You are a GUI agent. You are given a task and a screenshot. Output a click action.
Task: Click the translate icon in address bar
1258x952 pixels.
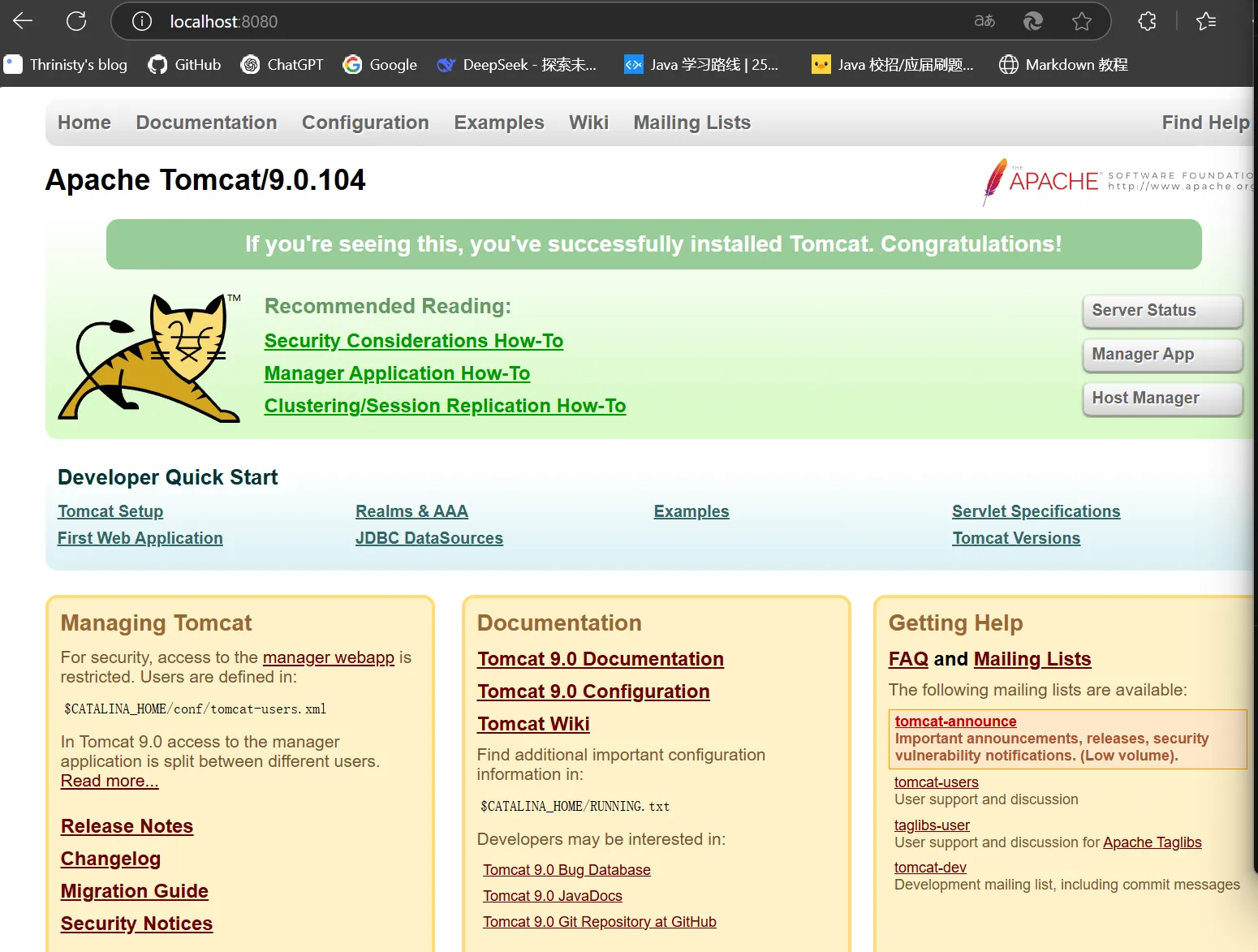[984, 21]
